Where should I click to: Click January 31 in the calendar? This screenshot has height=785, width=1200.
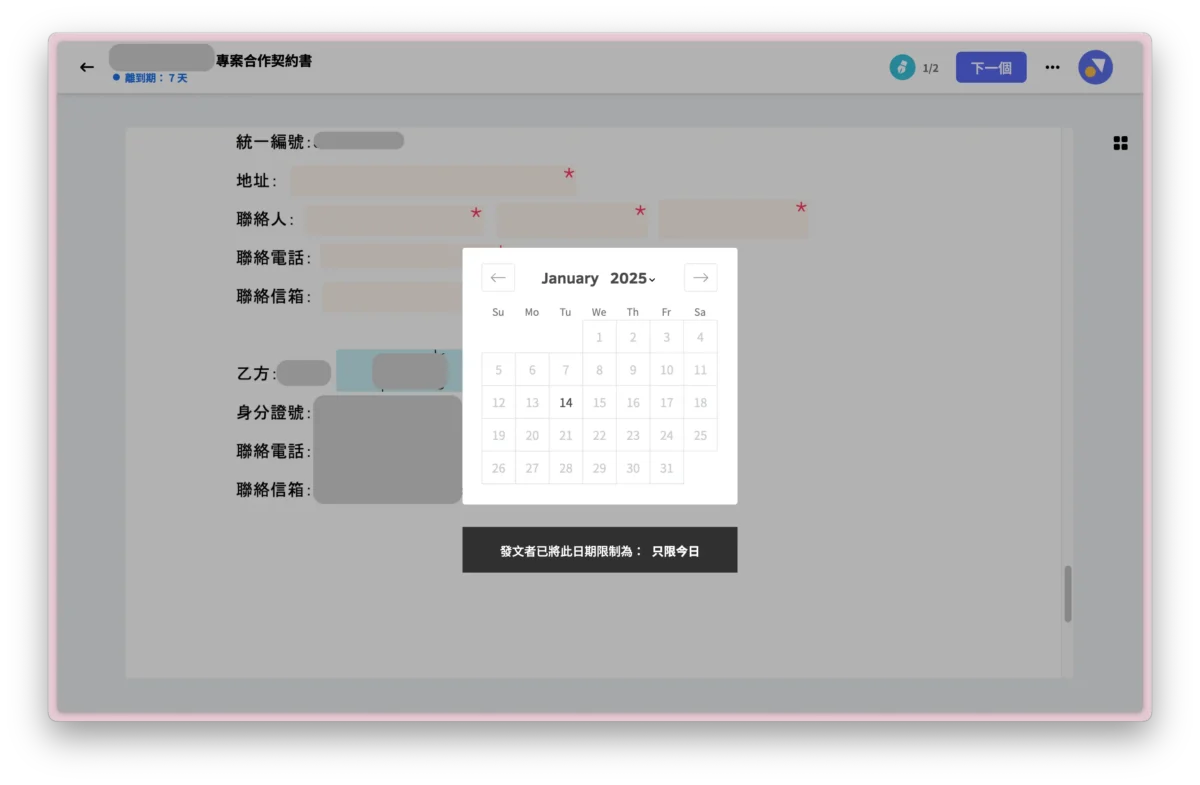pos(666,468)
